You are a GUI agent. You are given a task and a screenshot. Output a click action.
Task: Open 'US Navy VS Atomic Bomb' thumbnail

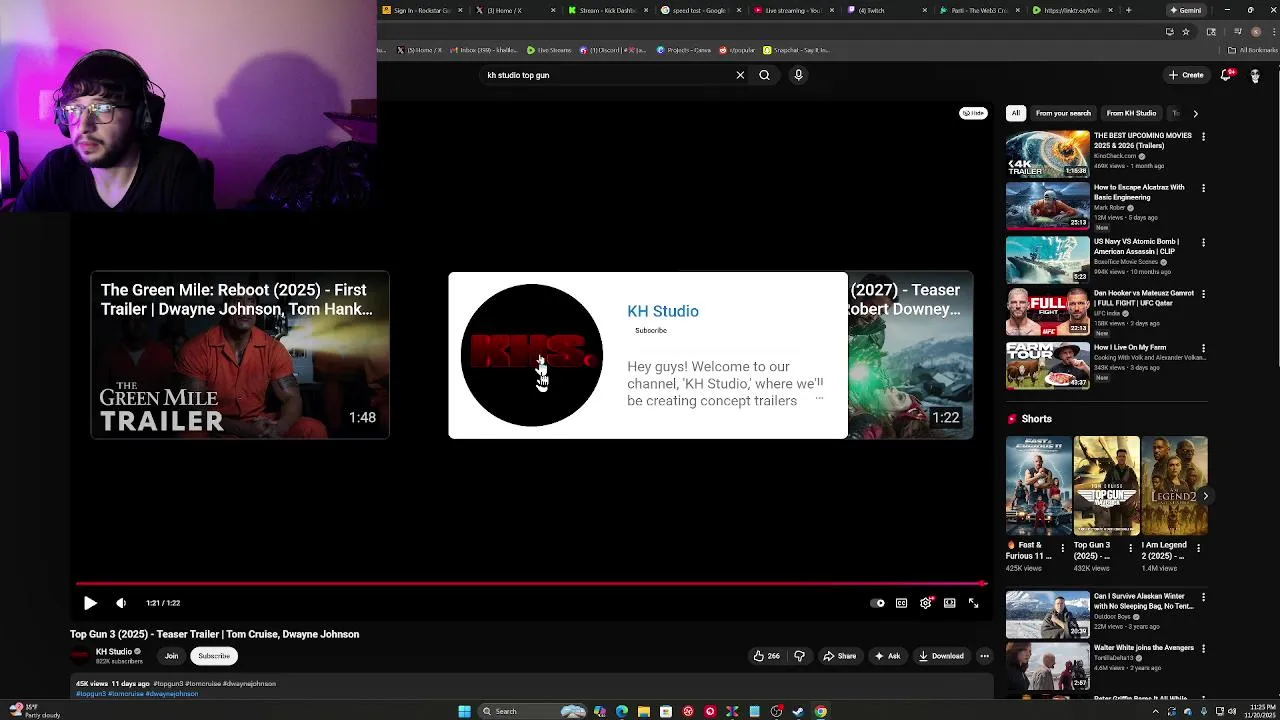1047,259
